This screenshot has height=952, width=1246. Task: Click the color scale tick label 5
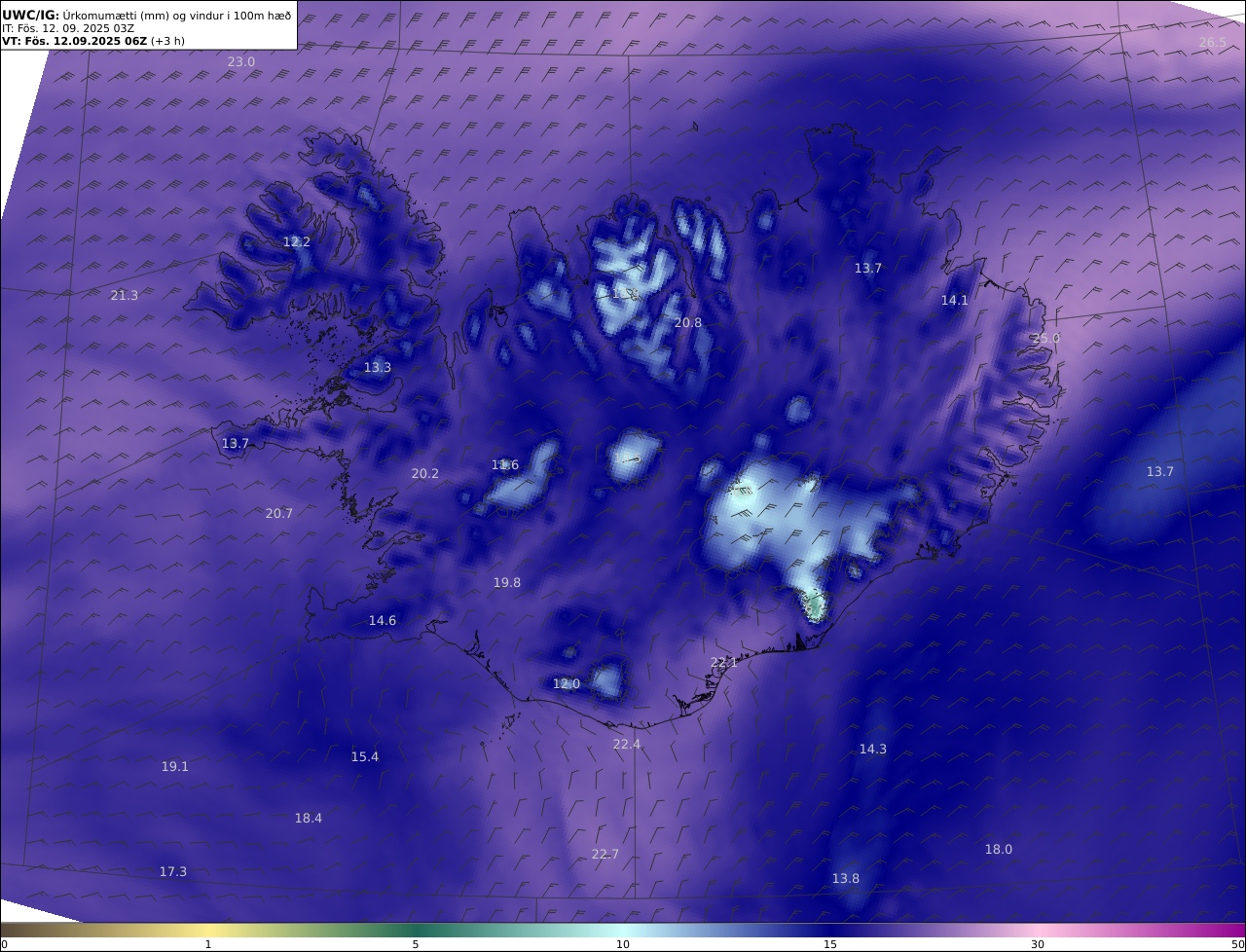tap(416, 944)
